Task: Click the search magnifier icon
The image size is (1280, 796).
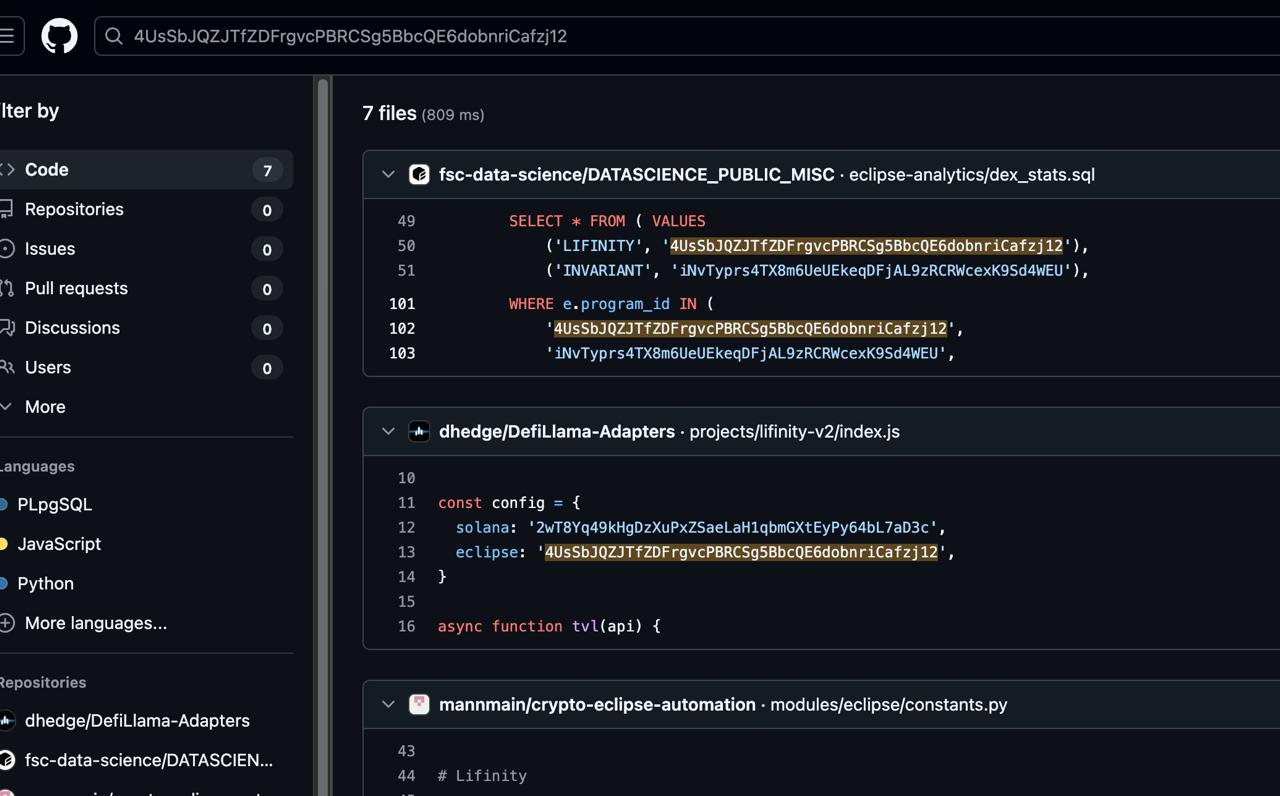Action: tap(114, 36)
